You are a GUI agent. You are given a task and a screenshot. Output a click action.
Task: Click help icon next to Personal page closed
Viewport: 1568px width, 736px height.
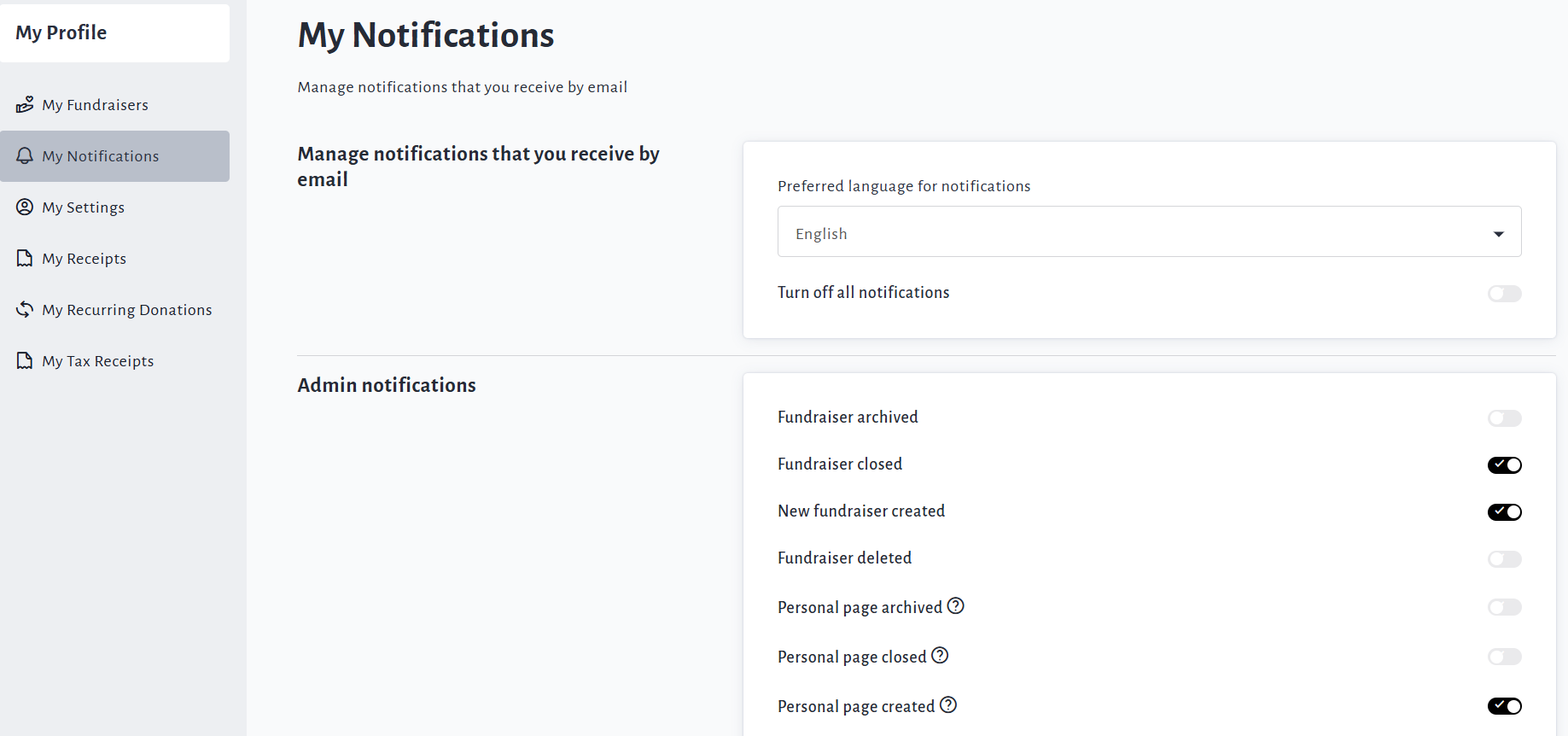(x=940, y=656)
